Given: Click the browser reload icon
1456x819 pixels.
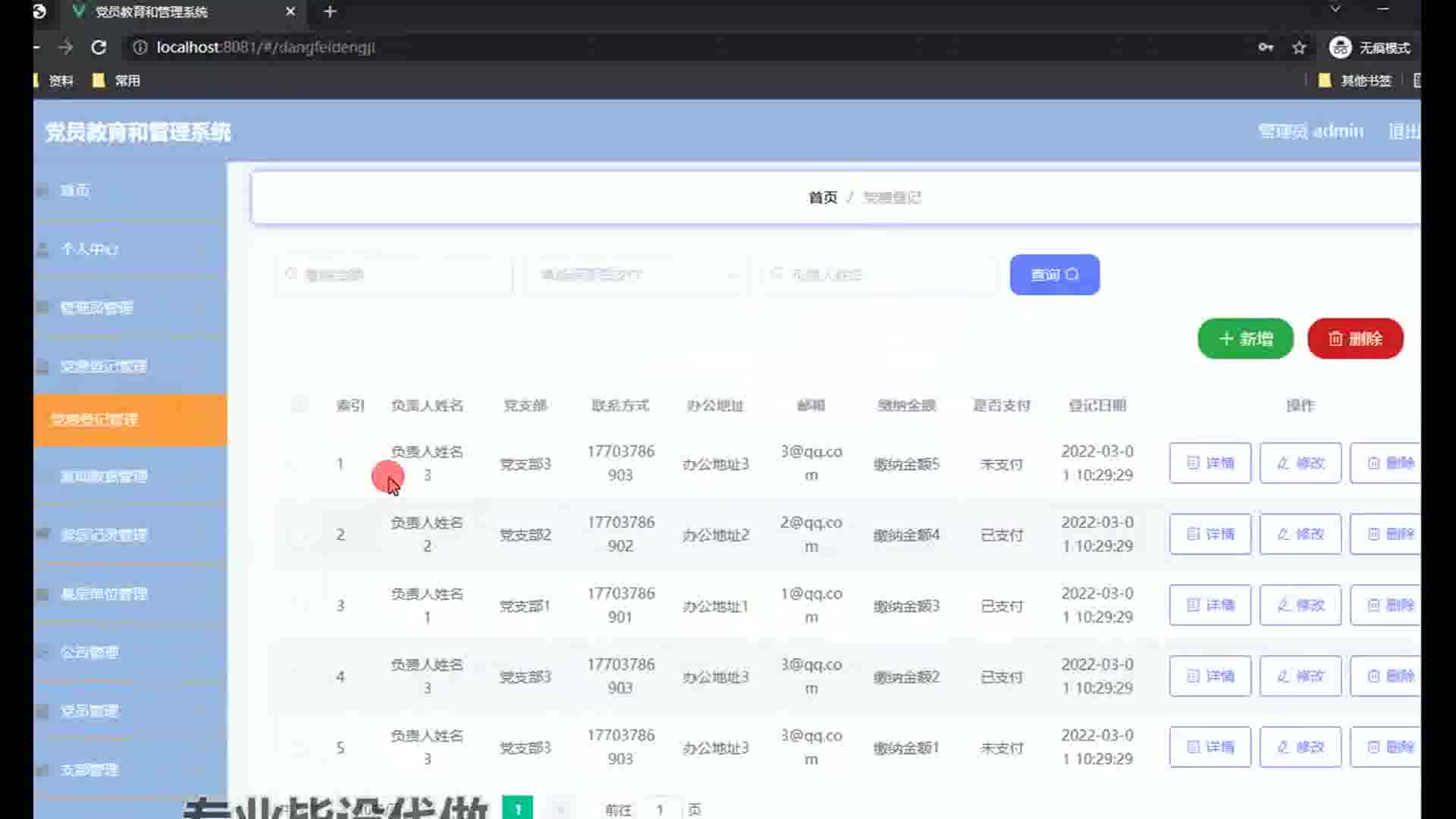Looking at the screenshot, I should (x=99, y=47).
